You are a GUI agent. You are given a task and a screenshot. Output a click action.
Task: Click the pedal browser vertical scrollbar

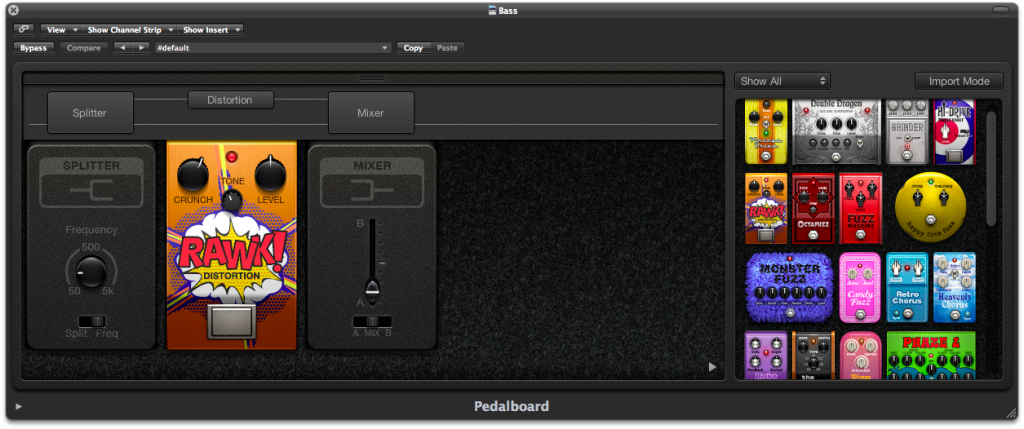992,168
